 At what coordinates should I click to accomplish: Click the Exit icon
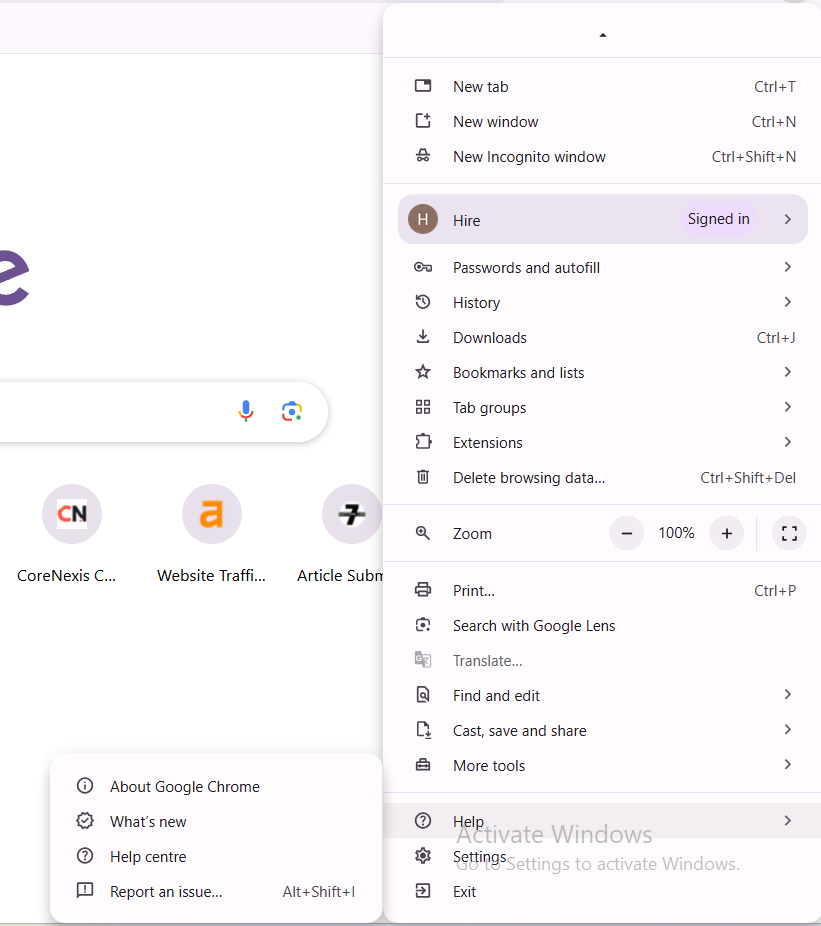tap(423, 891)
